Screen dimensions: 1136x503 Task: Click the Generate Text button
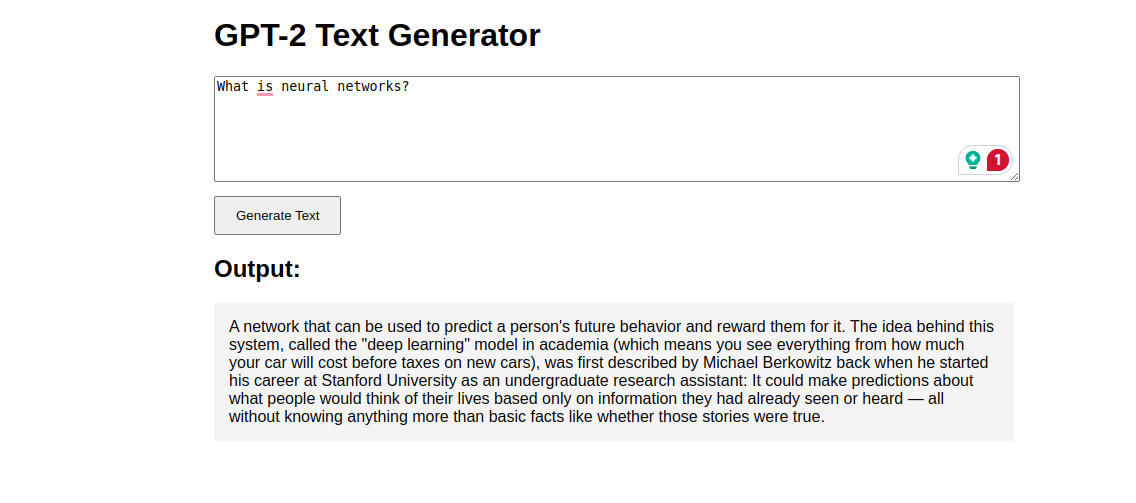277,215
